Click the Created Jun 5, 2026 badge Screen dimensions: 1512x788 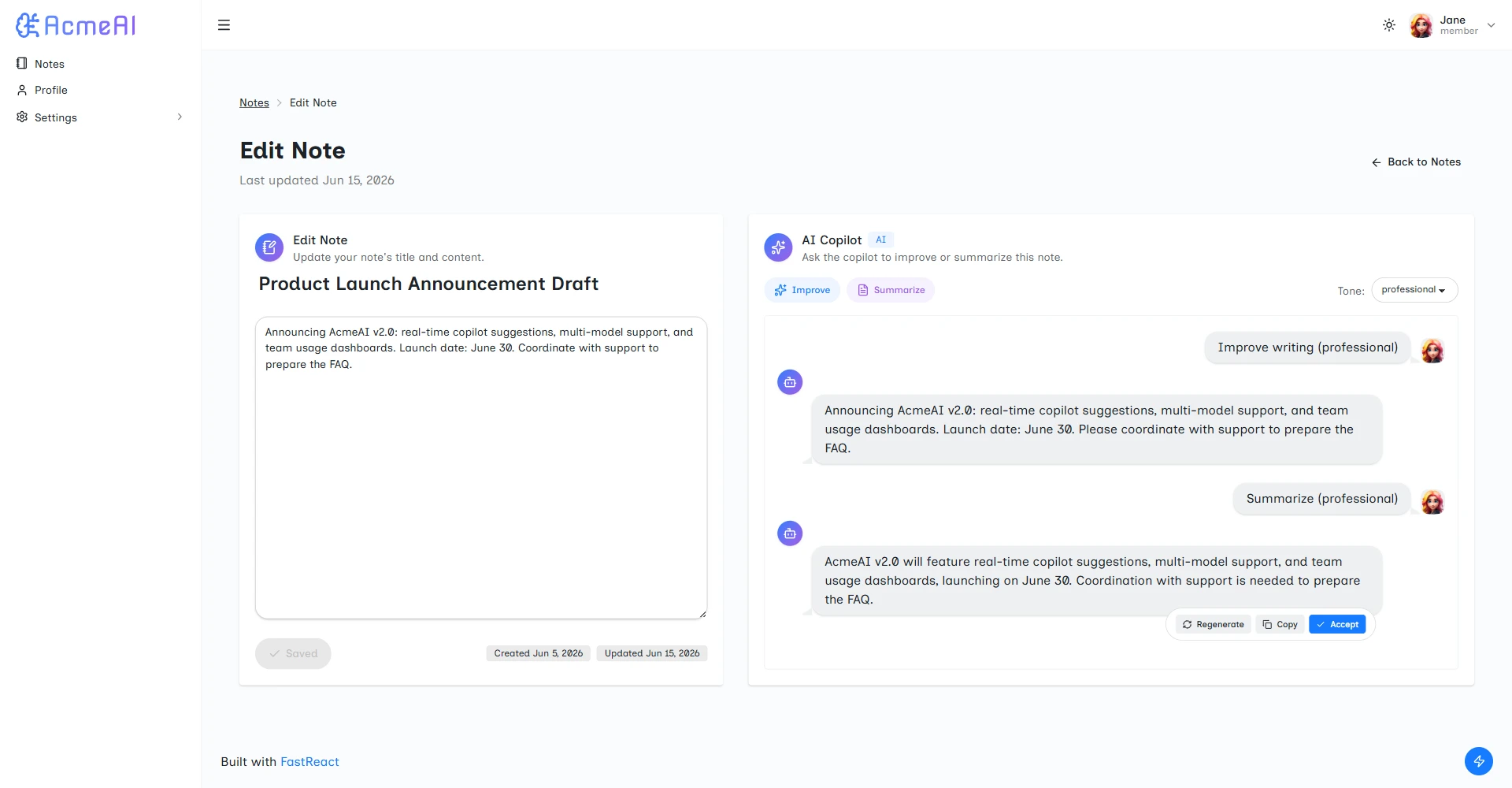(539, 653)
